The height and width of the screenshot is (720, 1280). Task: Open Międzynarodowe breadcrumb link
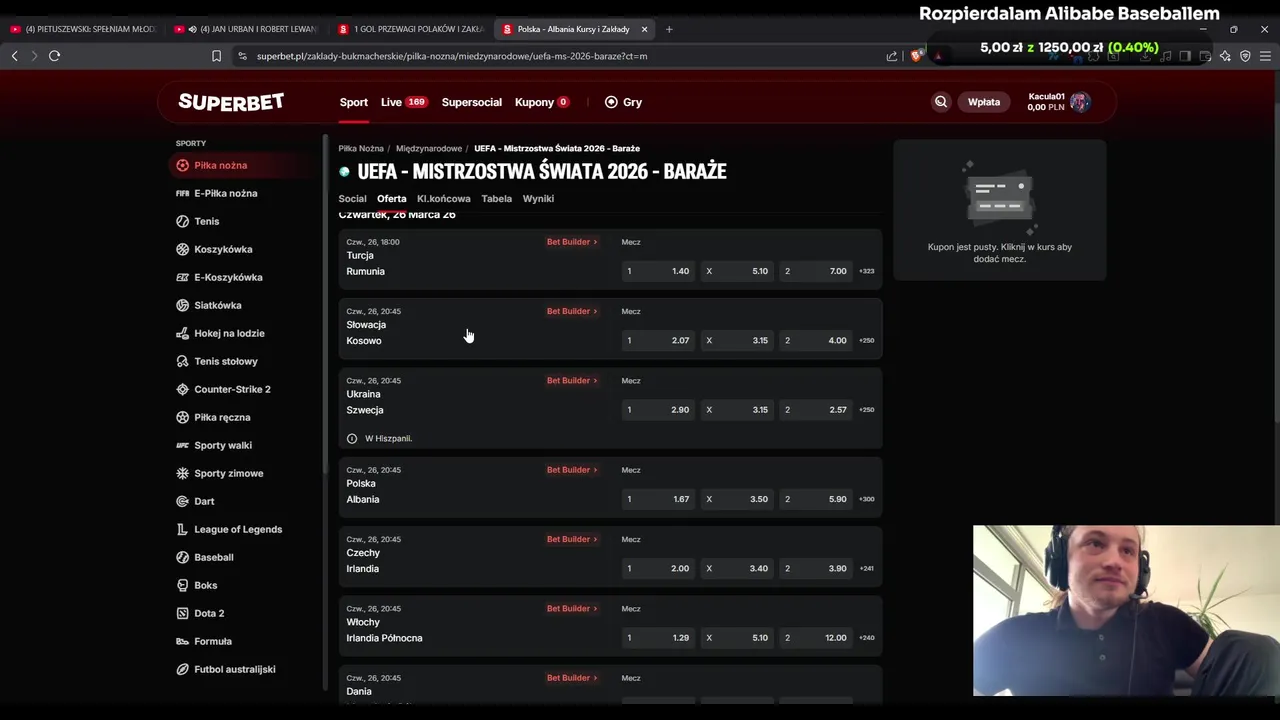pyautogui.click(x=429, y=148)
